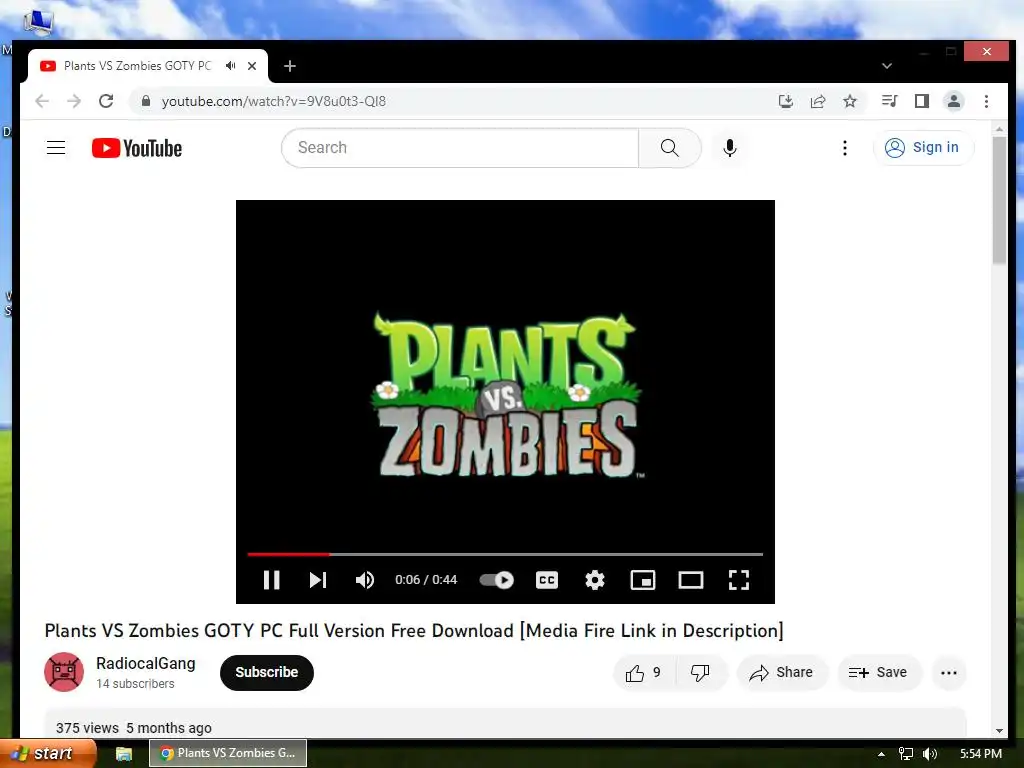Select the Plants VS Zombies GOTY tab
Screen dimensions: 1024x768
[148, 66]
